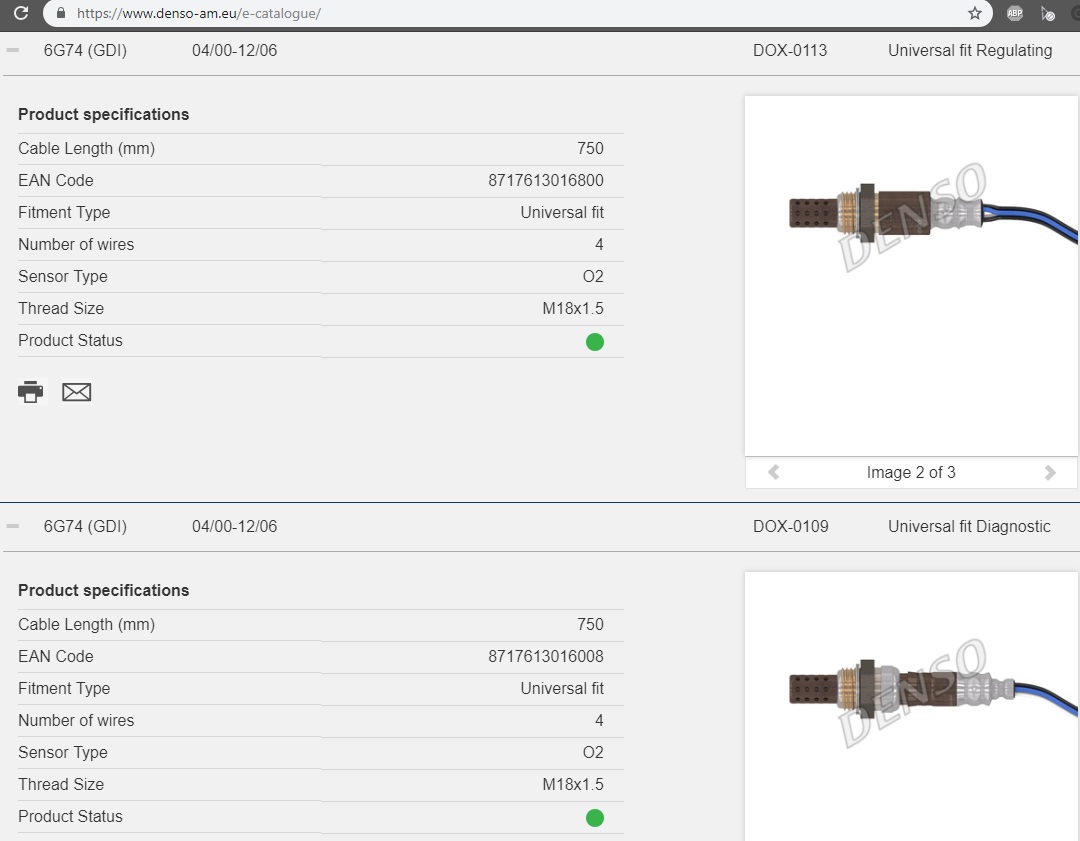Bookmark this page with the star icon
1080x841 pixels.
(975, 13)
